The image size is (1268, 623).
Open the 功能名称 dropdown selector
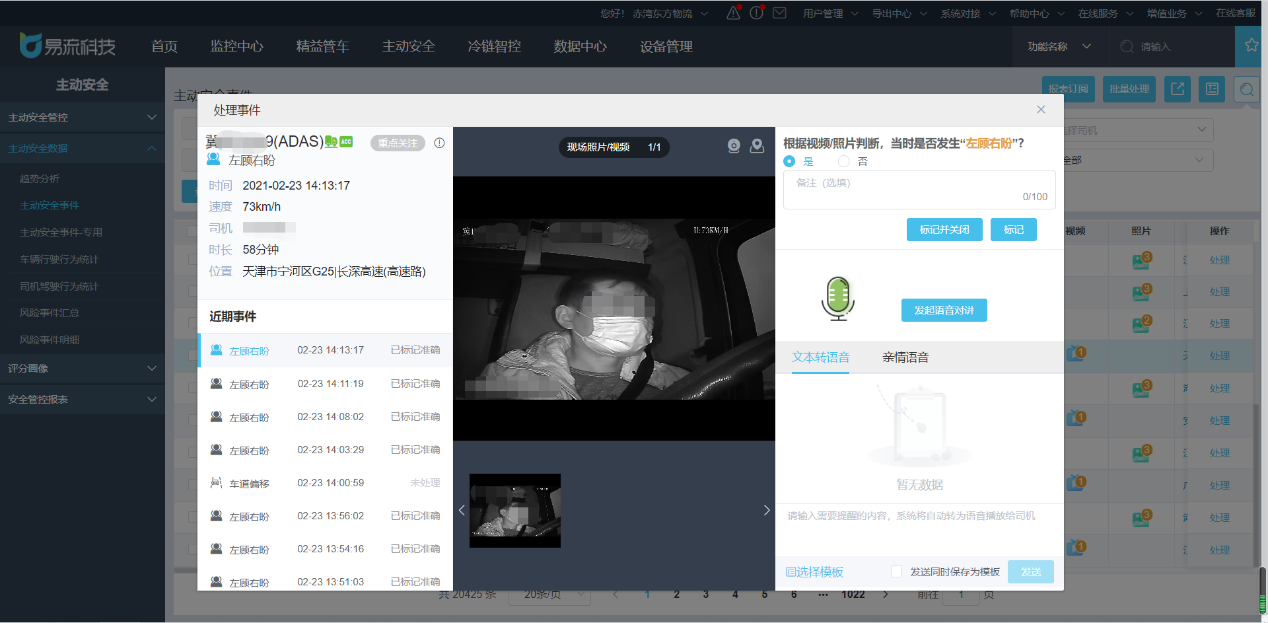coord(1058,47)
